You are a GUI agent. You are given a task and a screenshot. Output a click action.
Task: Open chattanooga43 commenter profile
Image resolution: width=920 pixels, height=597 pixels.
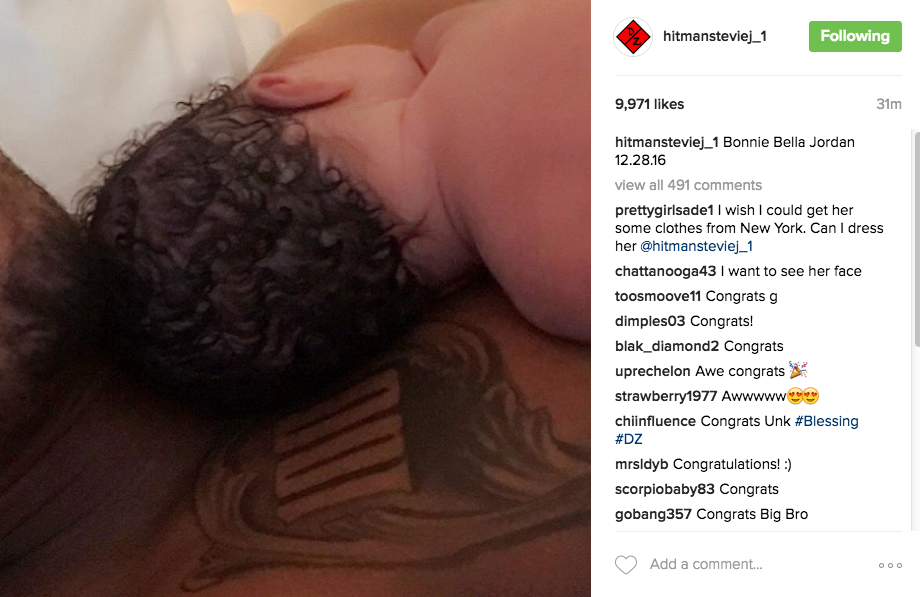click(x=665, y=271)
